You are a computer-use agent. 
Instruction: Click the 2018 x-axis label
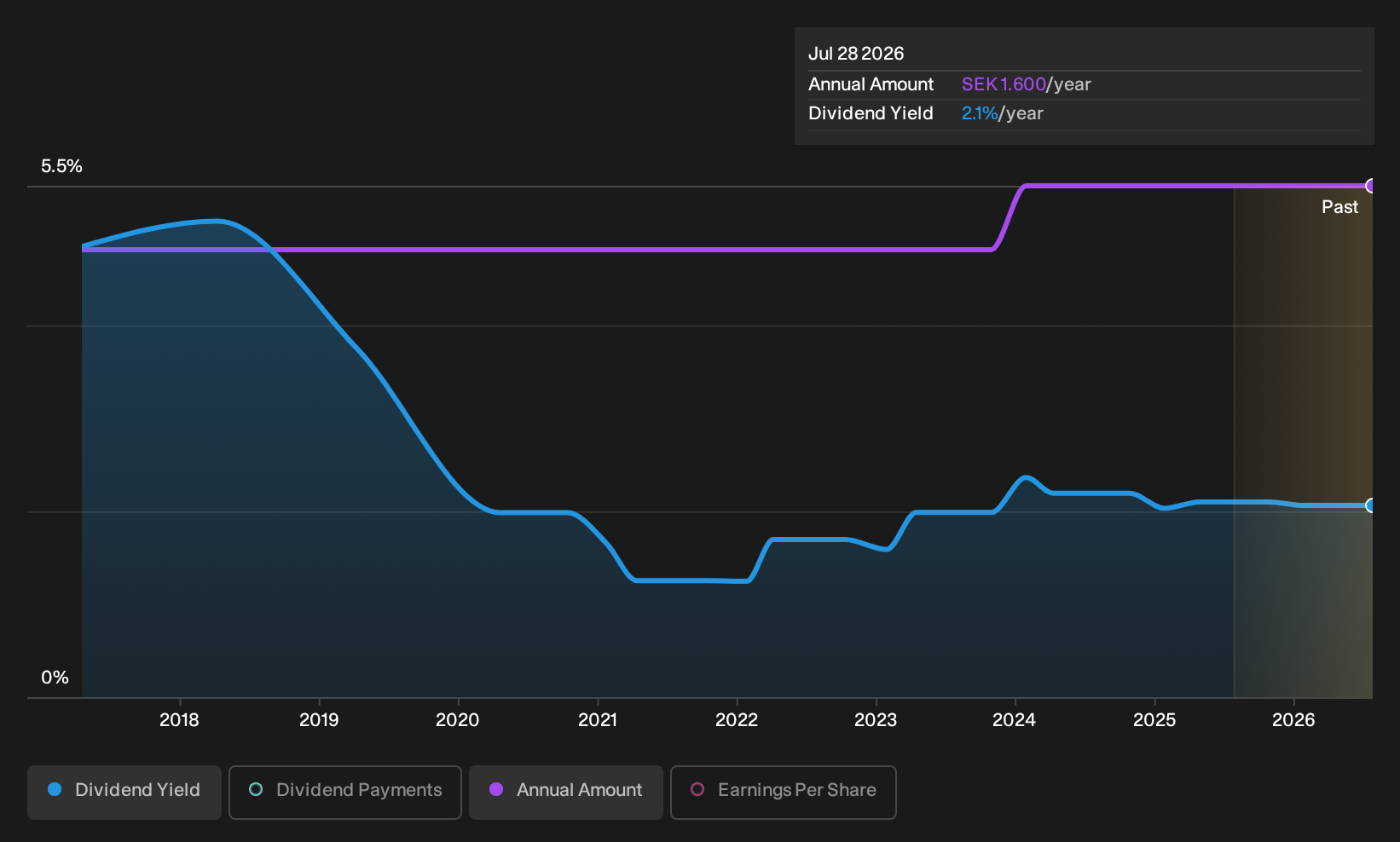[x=179, y=720]
